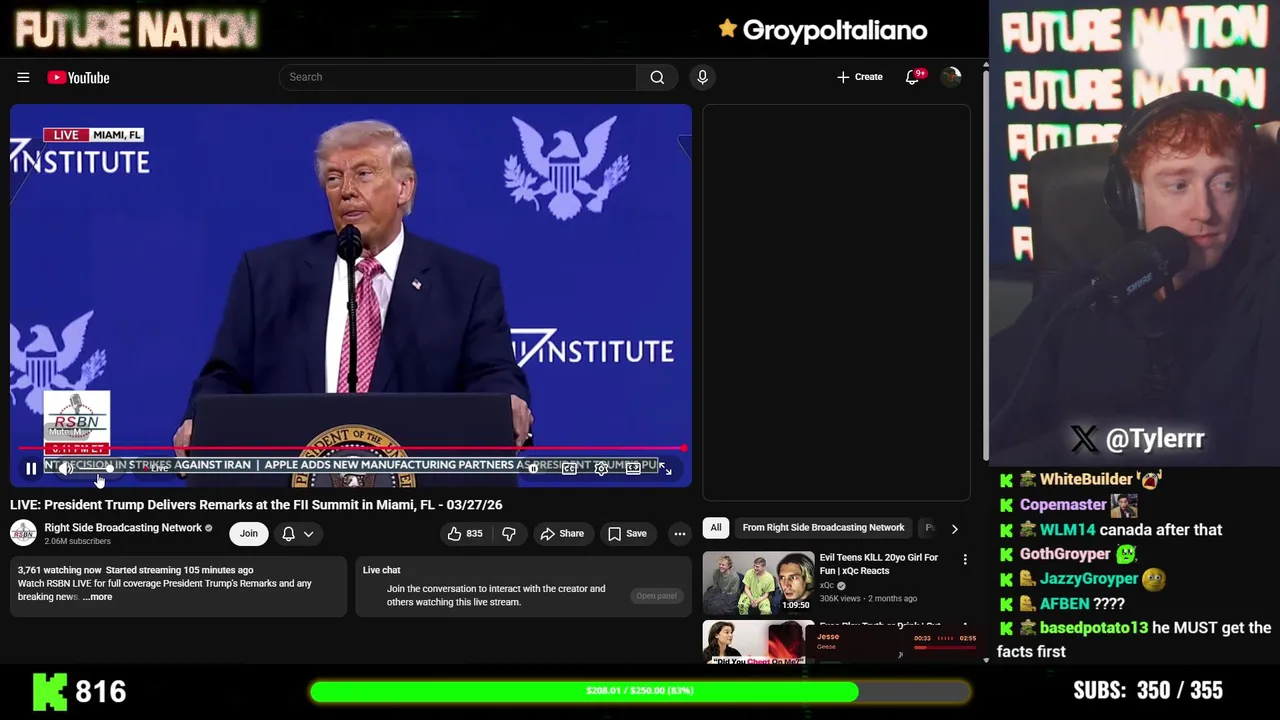Start voice search with the microphone
The width and height of the screenshot is (1280, 720).
click(x=702, y=77)
